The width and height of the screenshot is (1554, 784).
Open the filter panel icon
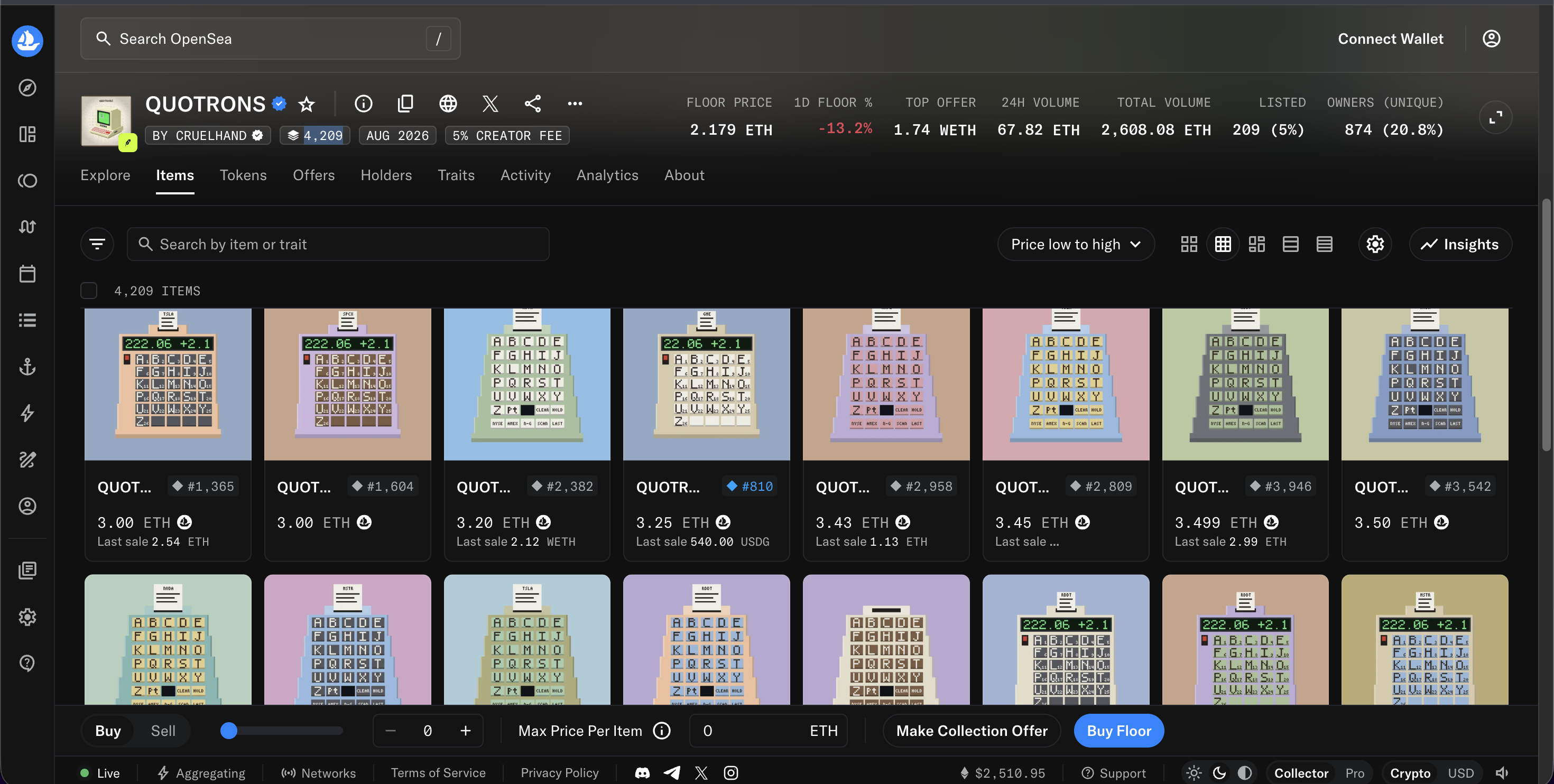coord(97,244)
